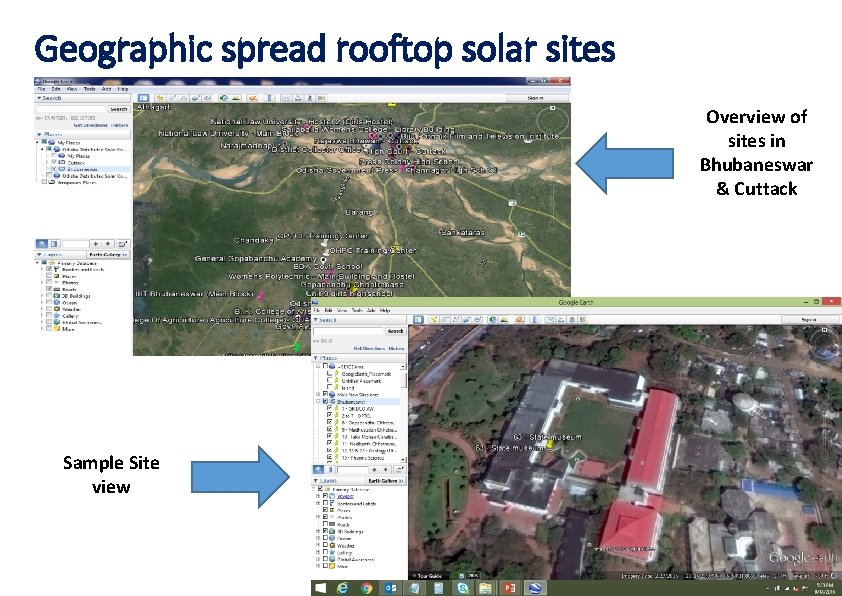Toggle Weather checkbox in front window layers
The height and width of the screenshot is (596, 842).
coord(325,545)
